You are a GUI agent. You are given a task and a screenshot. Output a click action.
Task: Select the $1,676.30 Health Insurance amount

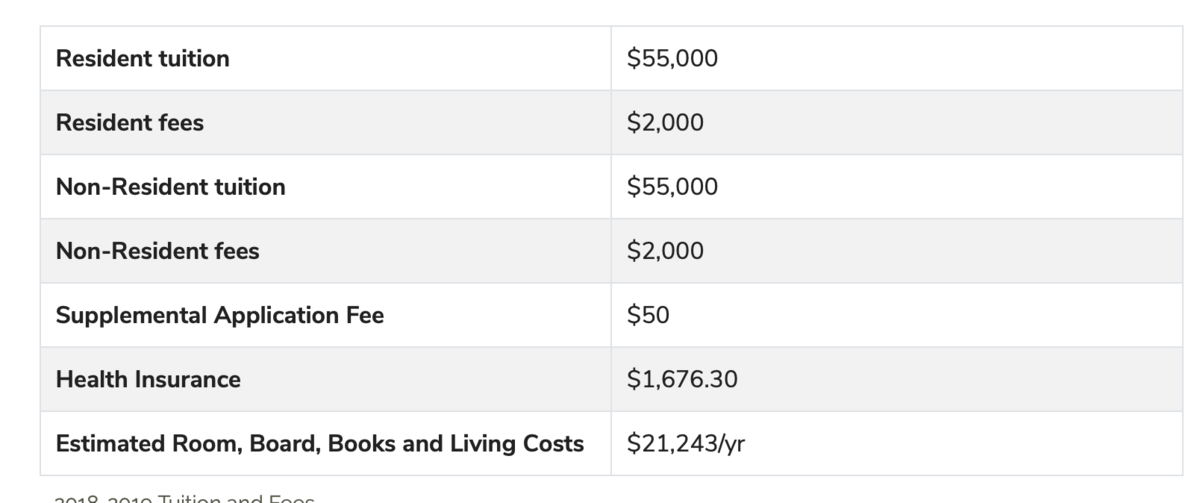(682, 379)
